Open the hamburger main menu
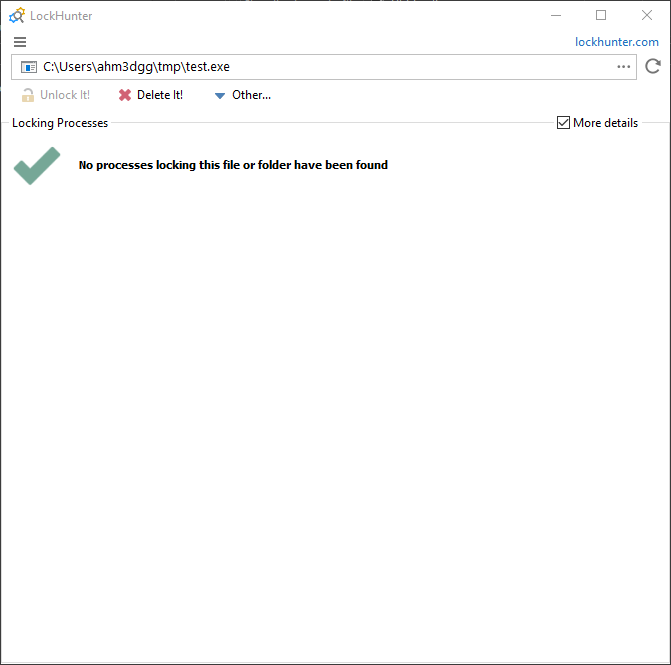Viewport: 671px width, 665px height. pyautogui.click(x=20, y=42)
